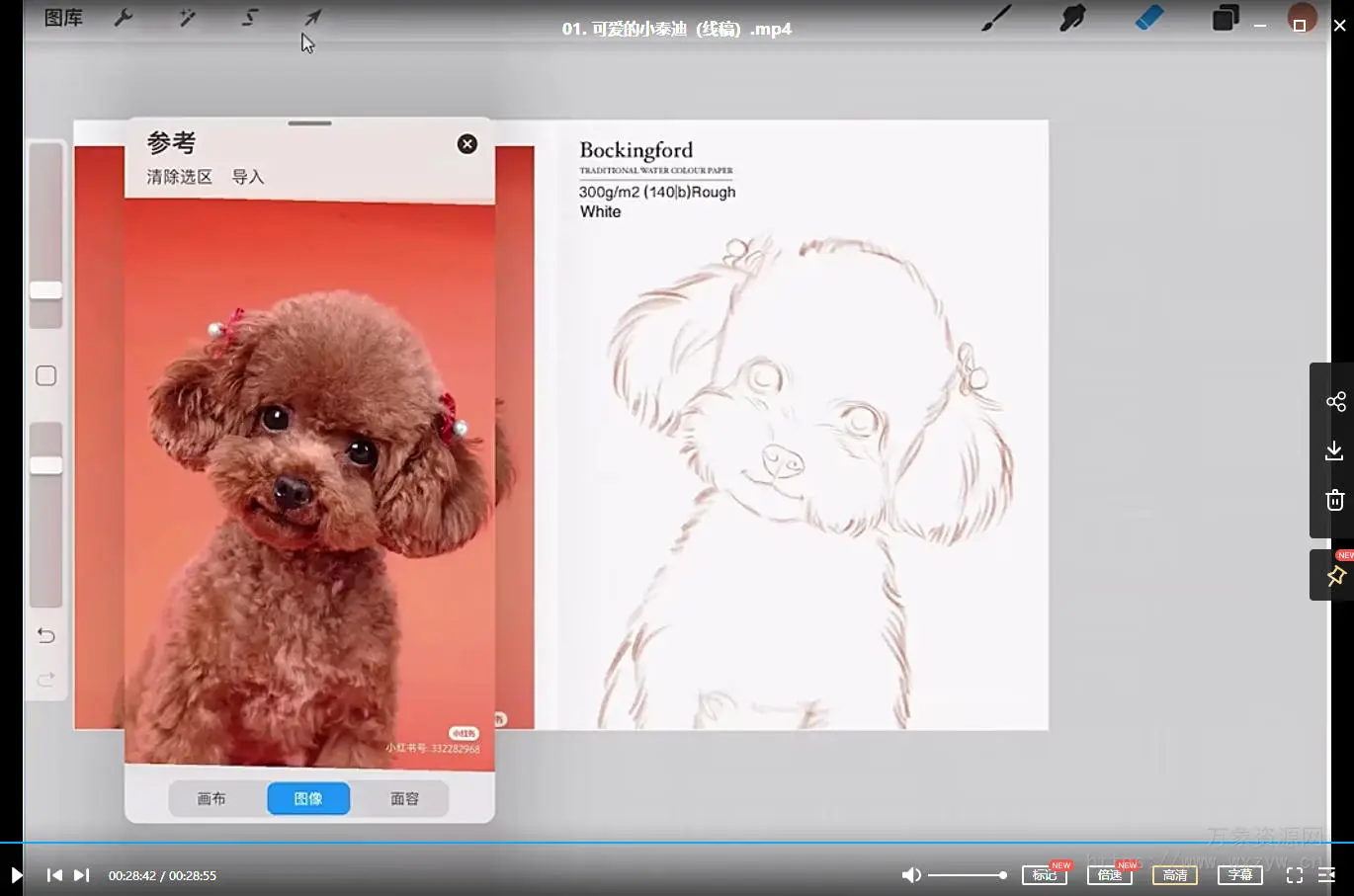The image size is (1354, 896).
Task: Select the Brush tool
Action: point(996,18)
